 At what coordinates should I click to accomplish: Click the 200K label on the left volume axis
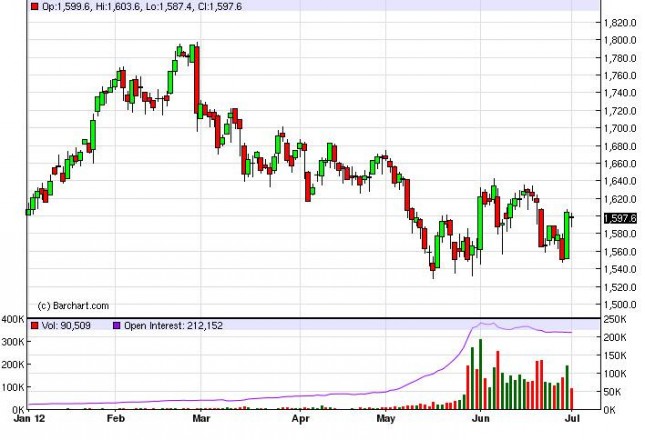12,365
